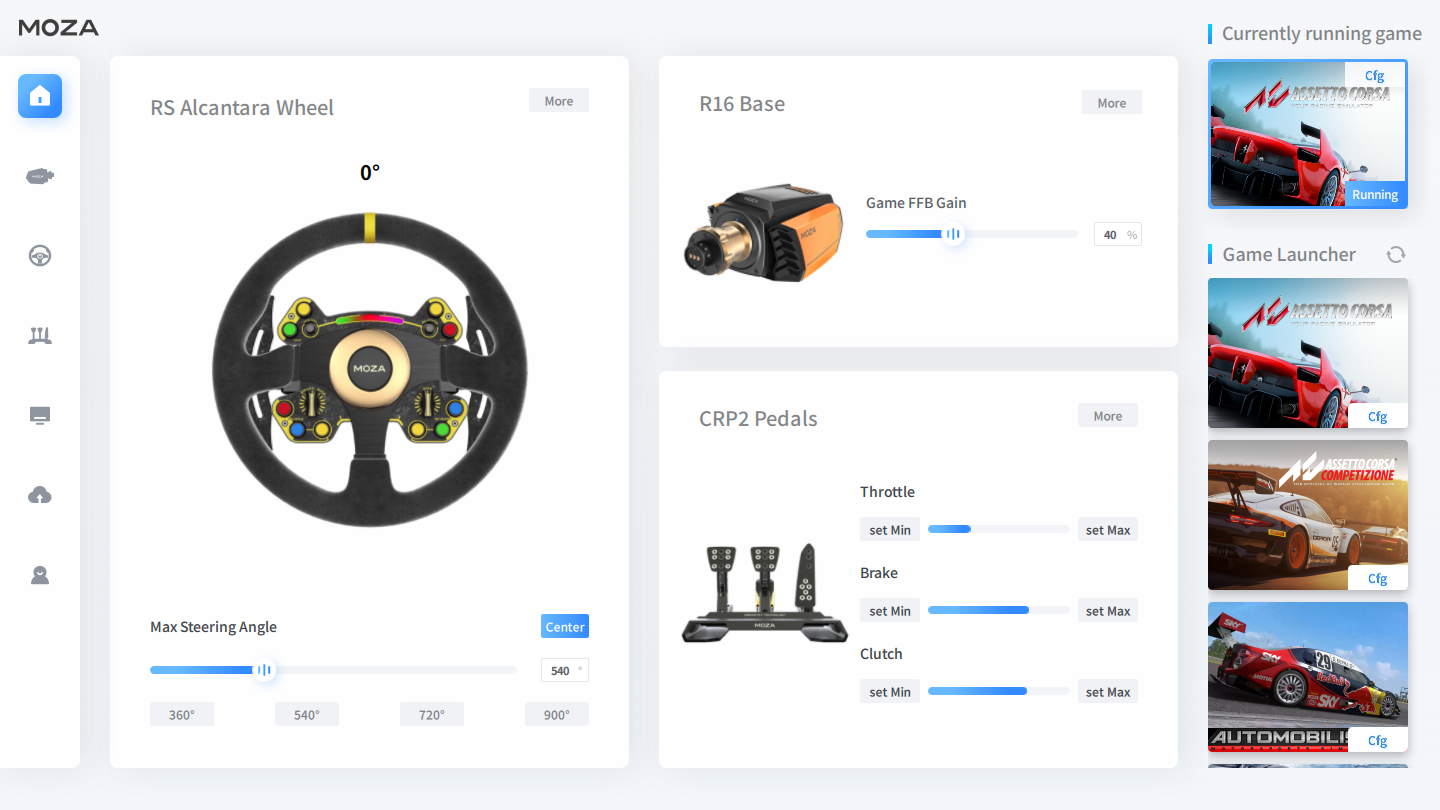This screenshot has height=810, width=1440.
Task: Set Max for the Brake pedal
Action: pyautogui.click(x=1108, y=611)
